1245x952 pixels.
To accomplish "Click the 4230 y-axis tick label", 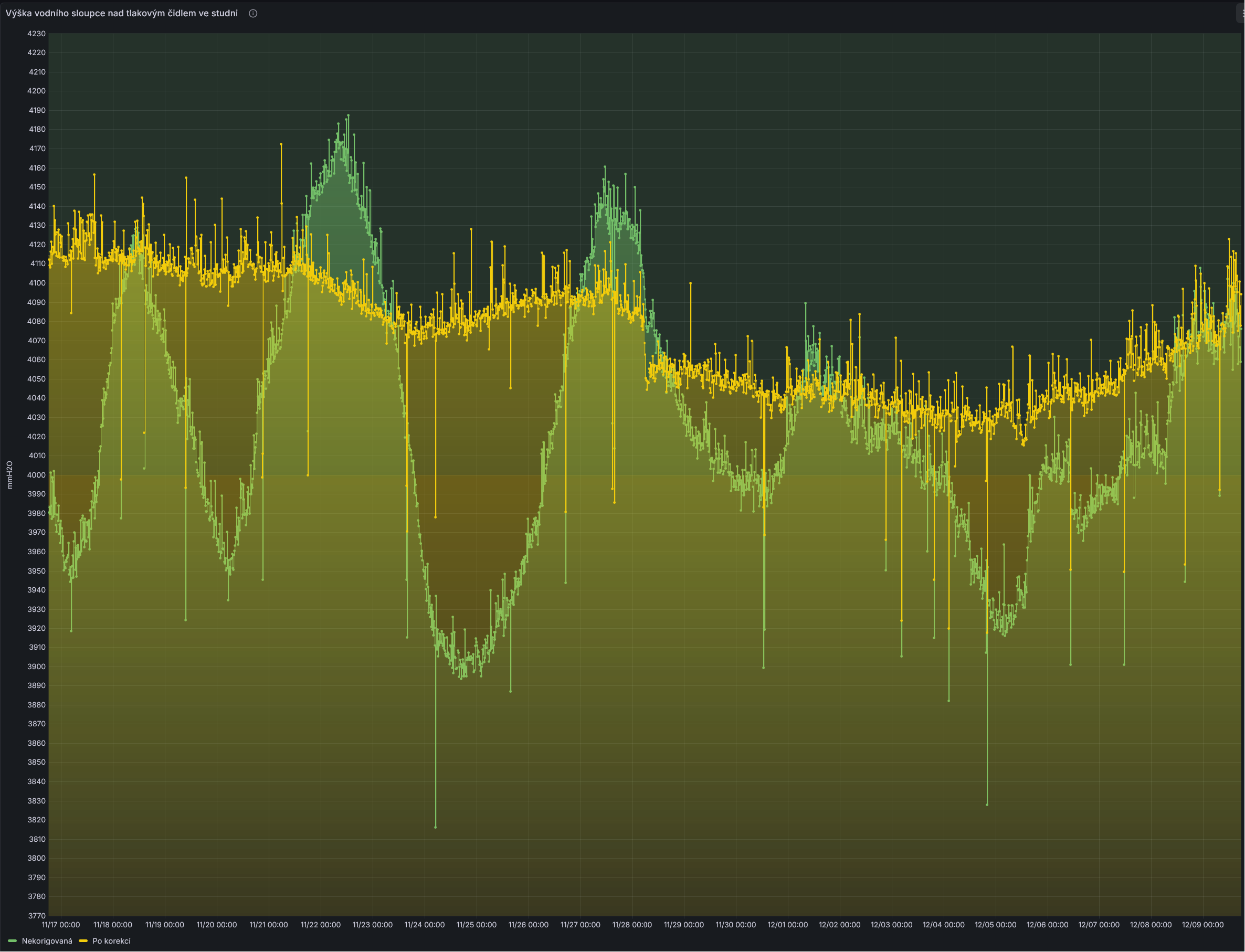I will tap(36, 34).
